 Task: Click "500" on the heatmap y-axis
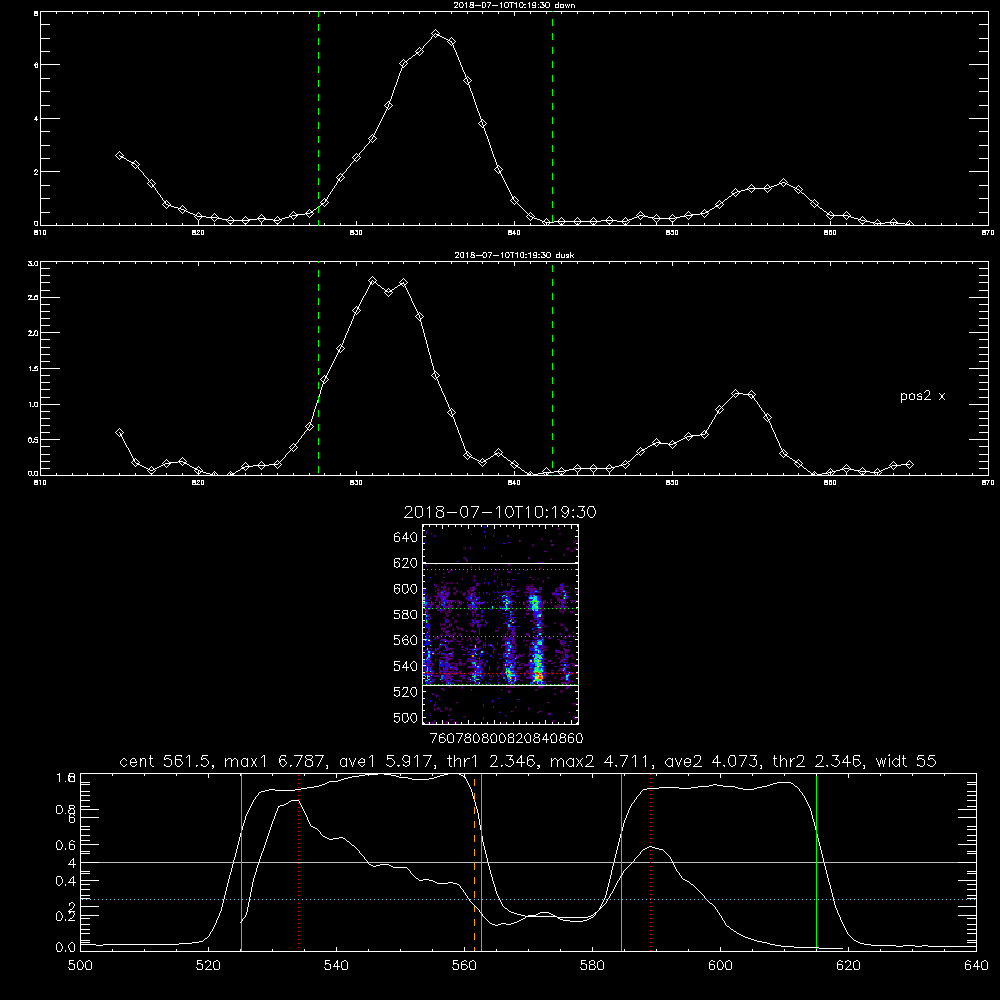(406, 717)
